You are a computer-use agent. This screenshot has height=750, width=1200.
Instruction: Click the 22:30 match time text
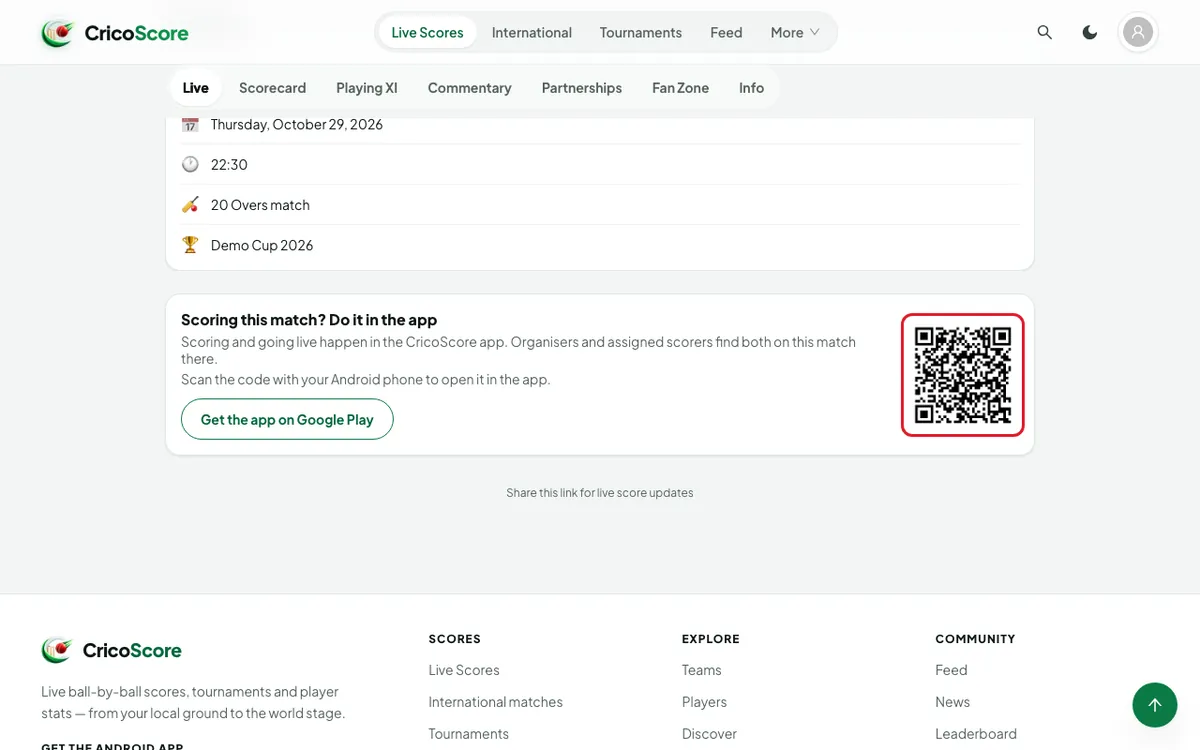pyautogui.click(x=229, y=164)
